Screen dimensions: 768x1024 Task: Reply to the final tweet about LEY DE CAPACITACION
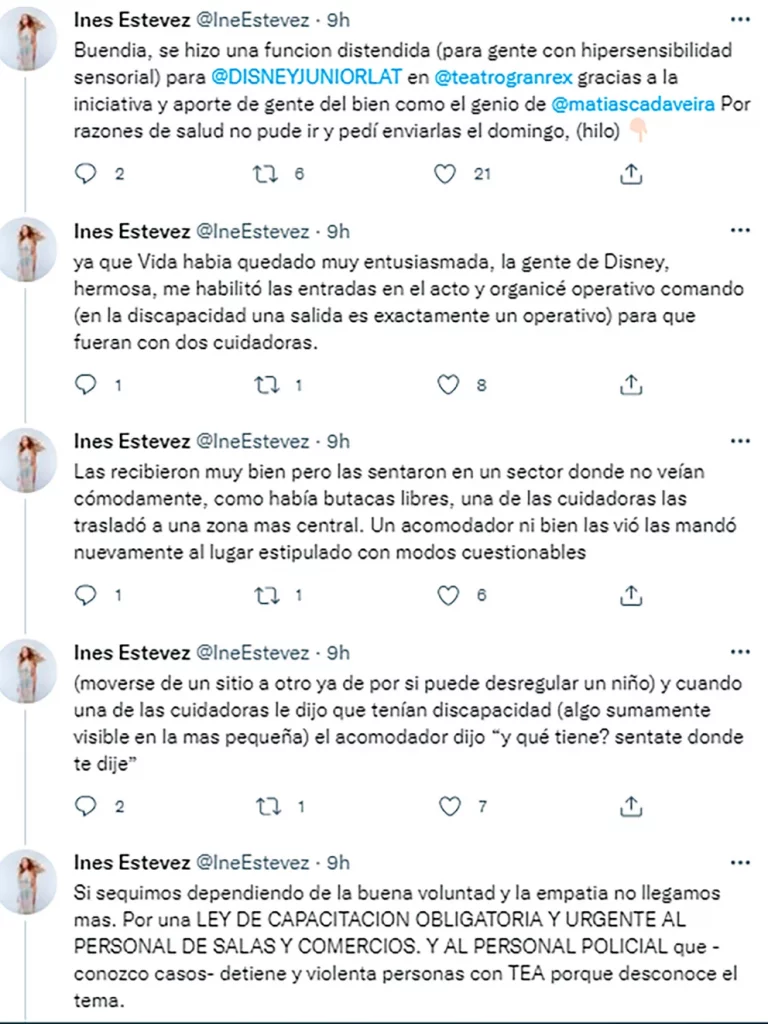point(88,1020)
